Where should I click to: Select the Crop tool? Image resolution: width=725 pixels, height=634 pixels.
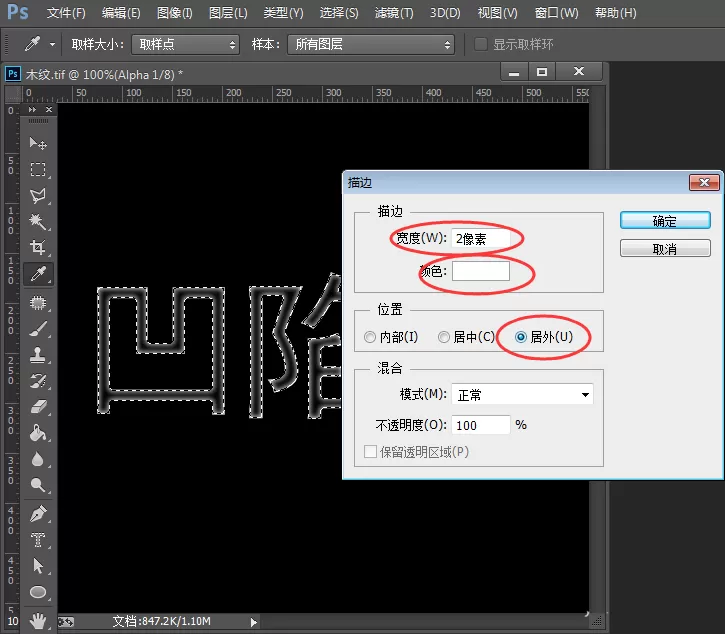pos(38,247)
